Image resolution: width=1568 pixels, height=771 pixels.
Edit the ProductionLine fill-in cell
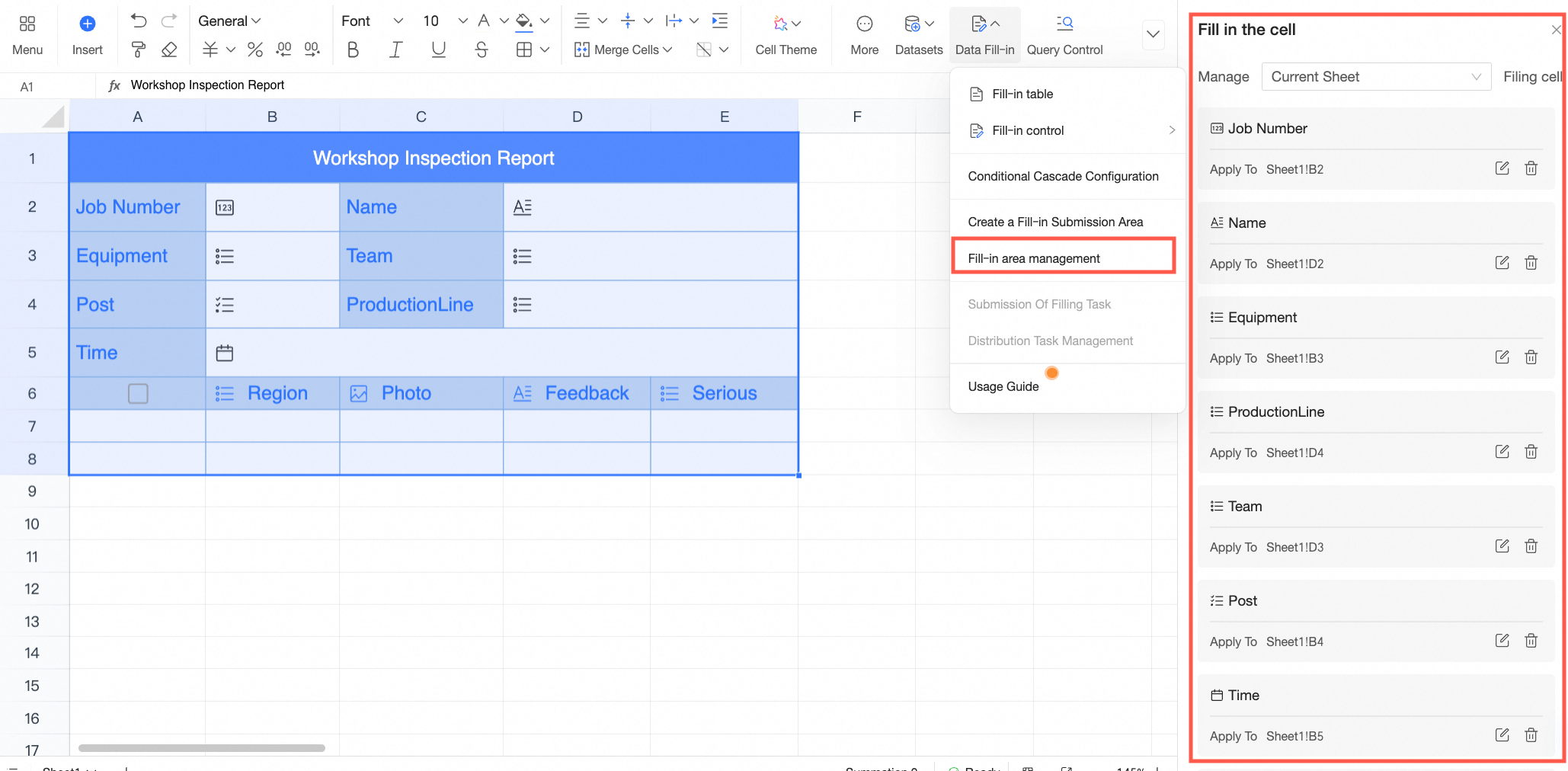pos(1502,452)
